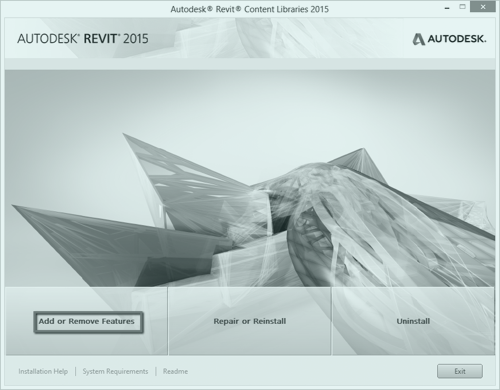Viewport: 500px width, 390px height.
Task: Choose Add or Remove Features
Action: coord(88,322)
